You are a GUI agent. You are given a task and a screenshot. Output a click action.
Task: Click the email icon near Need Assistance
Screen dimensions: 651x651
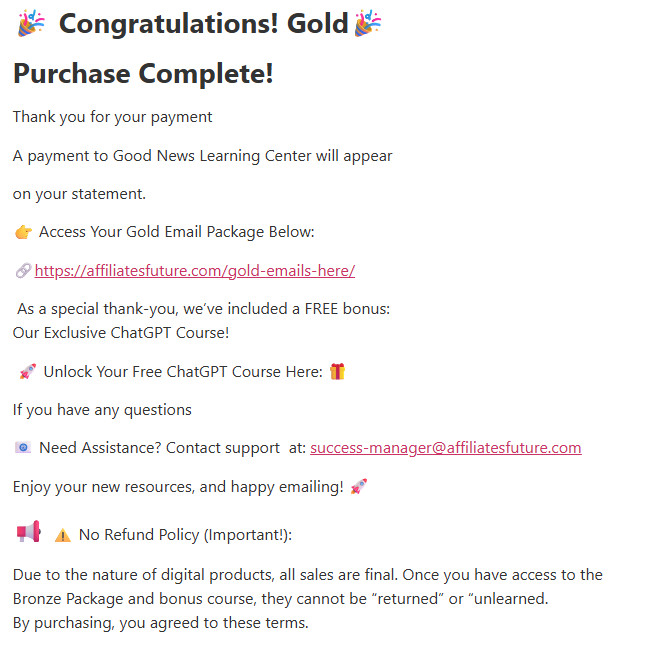tap(23, 448)
